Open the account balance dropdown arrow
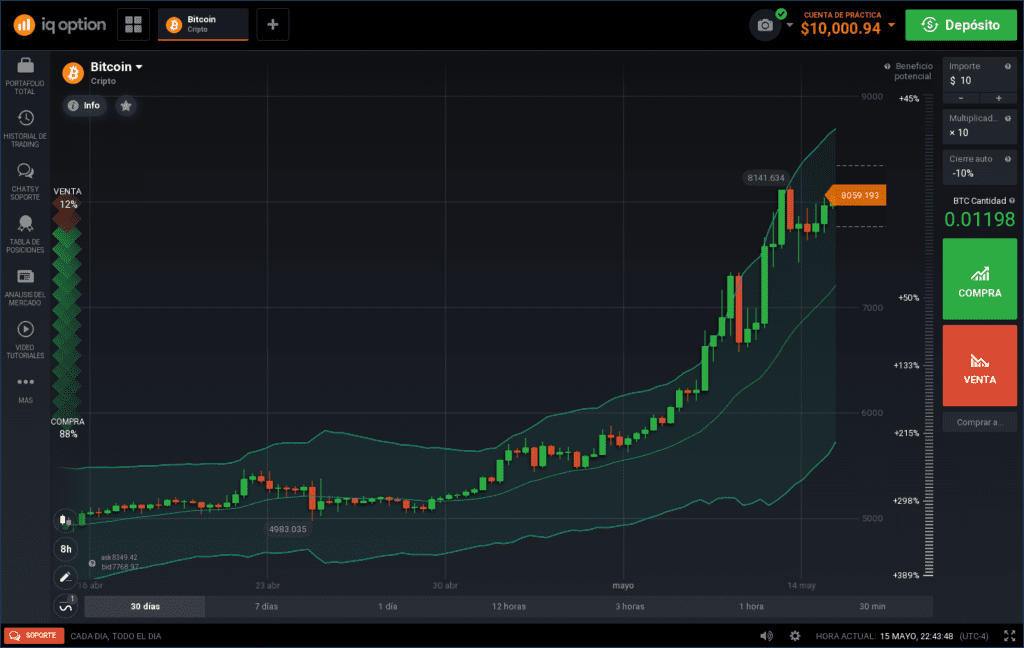Image resolution: width=1024 pixels, height=648 pixels. pyautogui.click(x=891, y=25)
